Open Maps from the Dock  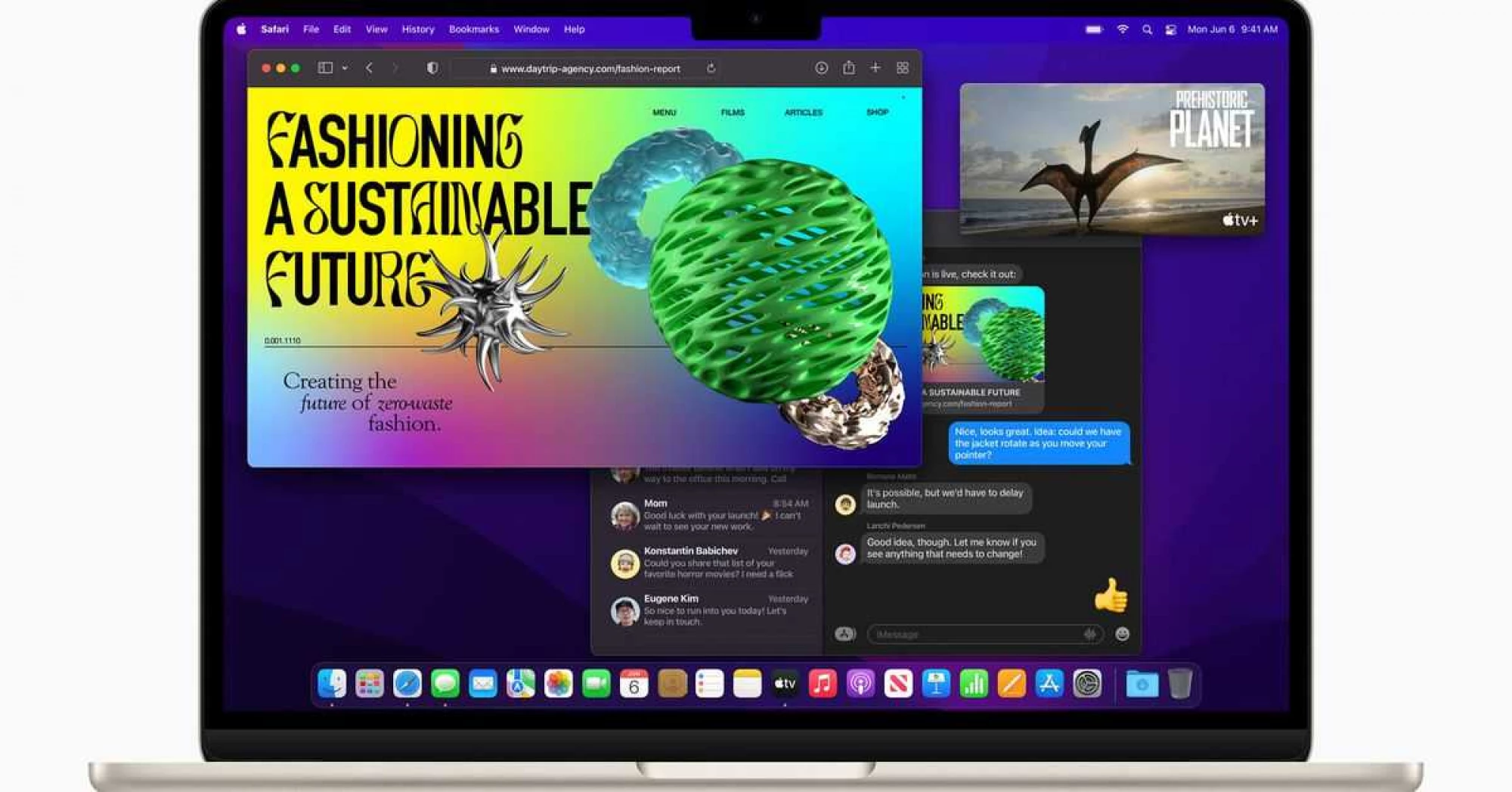pyautogui.click(x=521, y=684)
